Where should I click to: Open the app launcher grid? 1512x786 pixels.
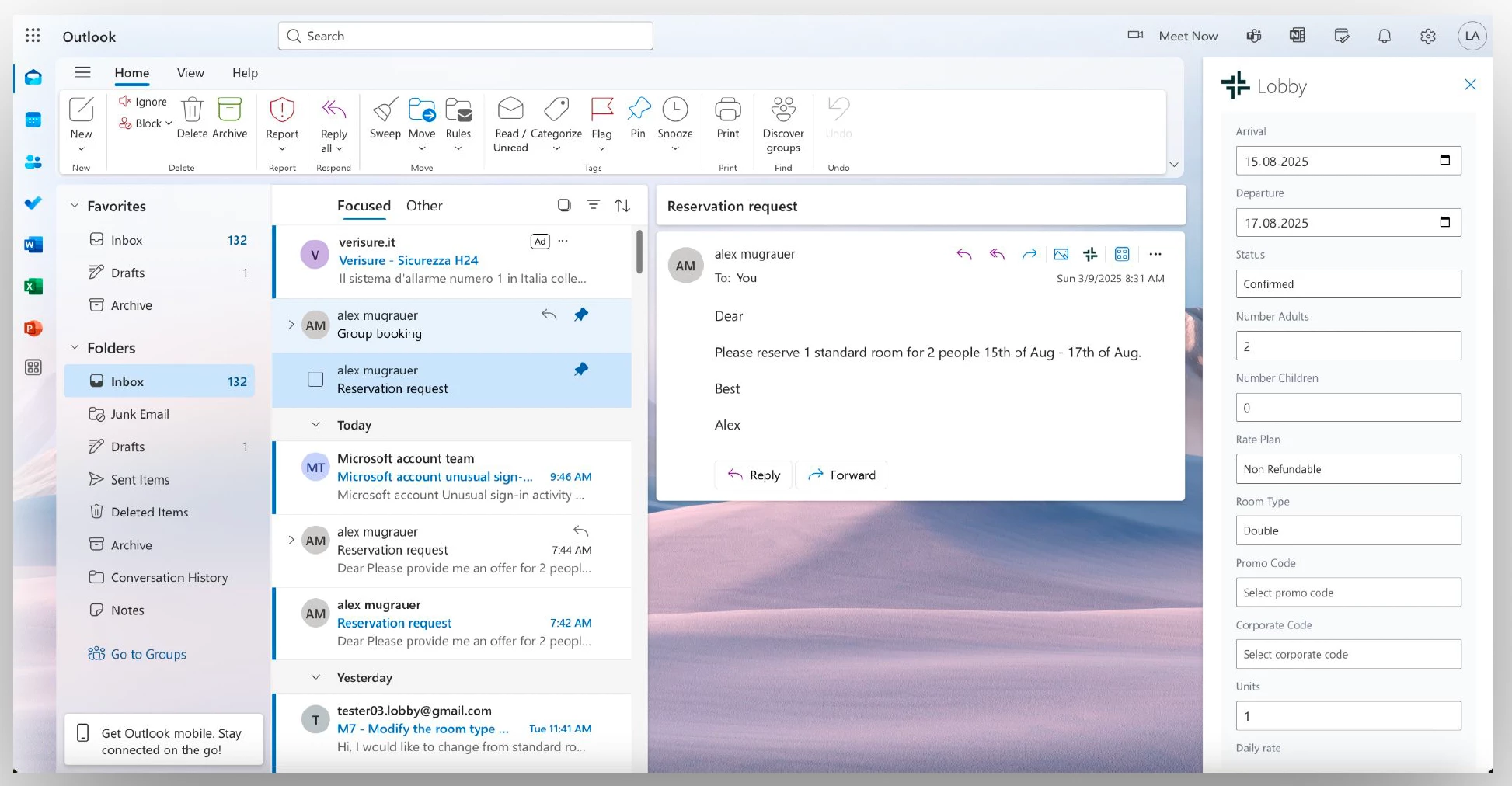[33, 36]
